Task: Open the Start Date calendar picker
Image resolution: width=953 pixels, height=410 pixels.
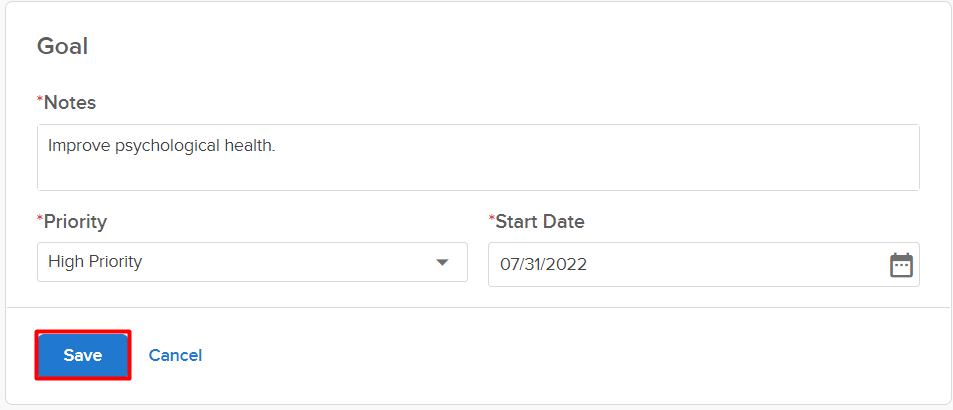Action: coord(901,265)
